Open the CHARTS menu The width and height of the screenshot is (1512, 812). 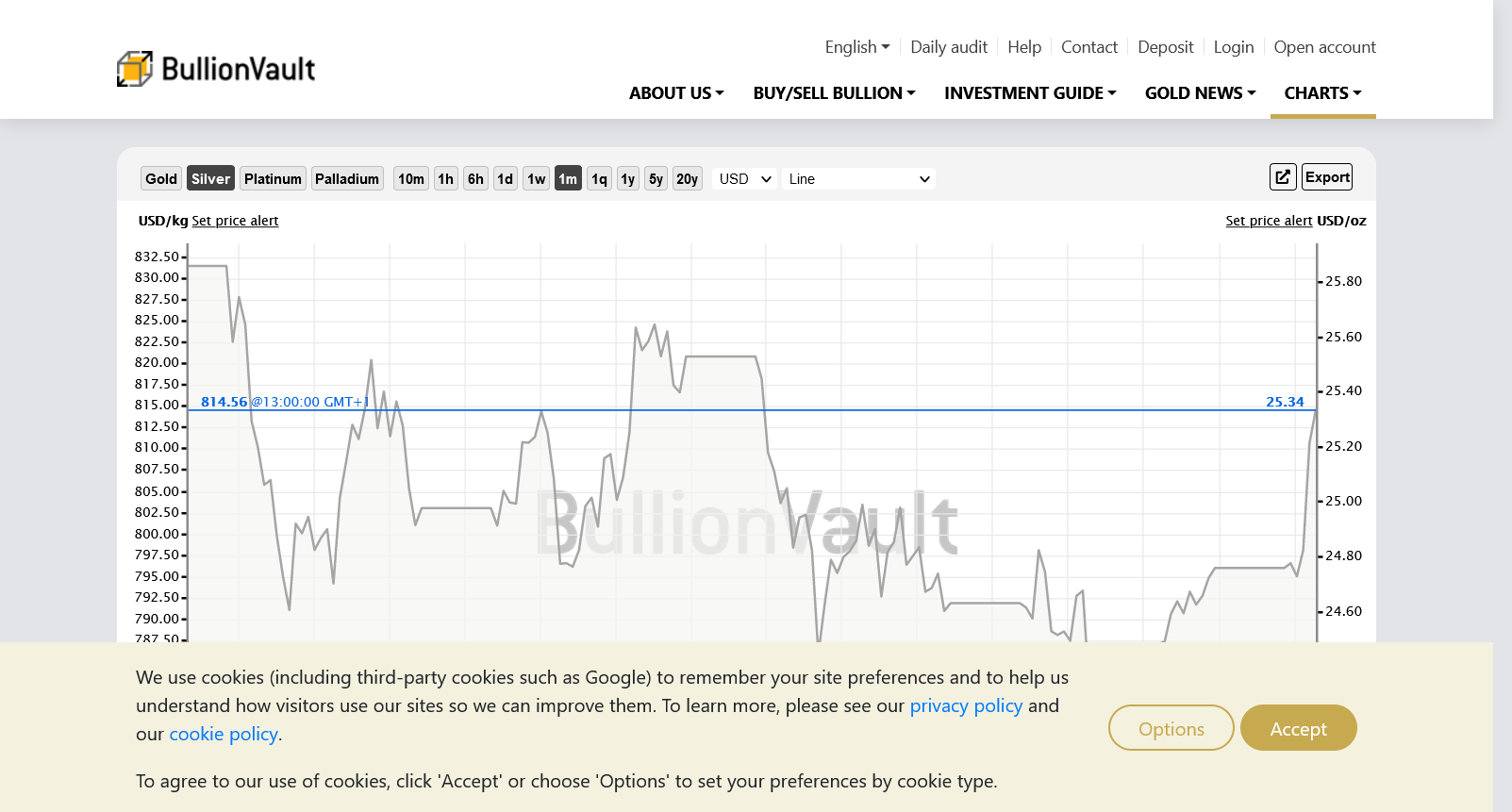click(x=1322, y=93)
